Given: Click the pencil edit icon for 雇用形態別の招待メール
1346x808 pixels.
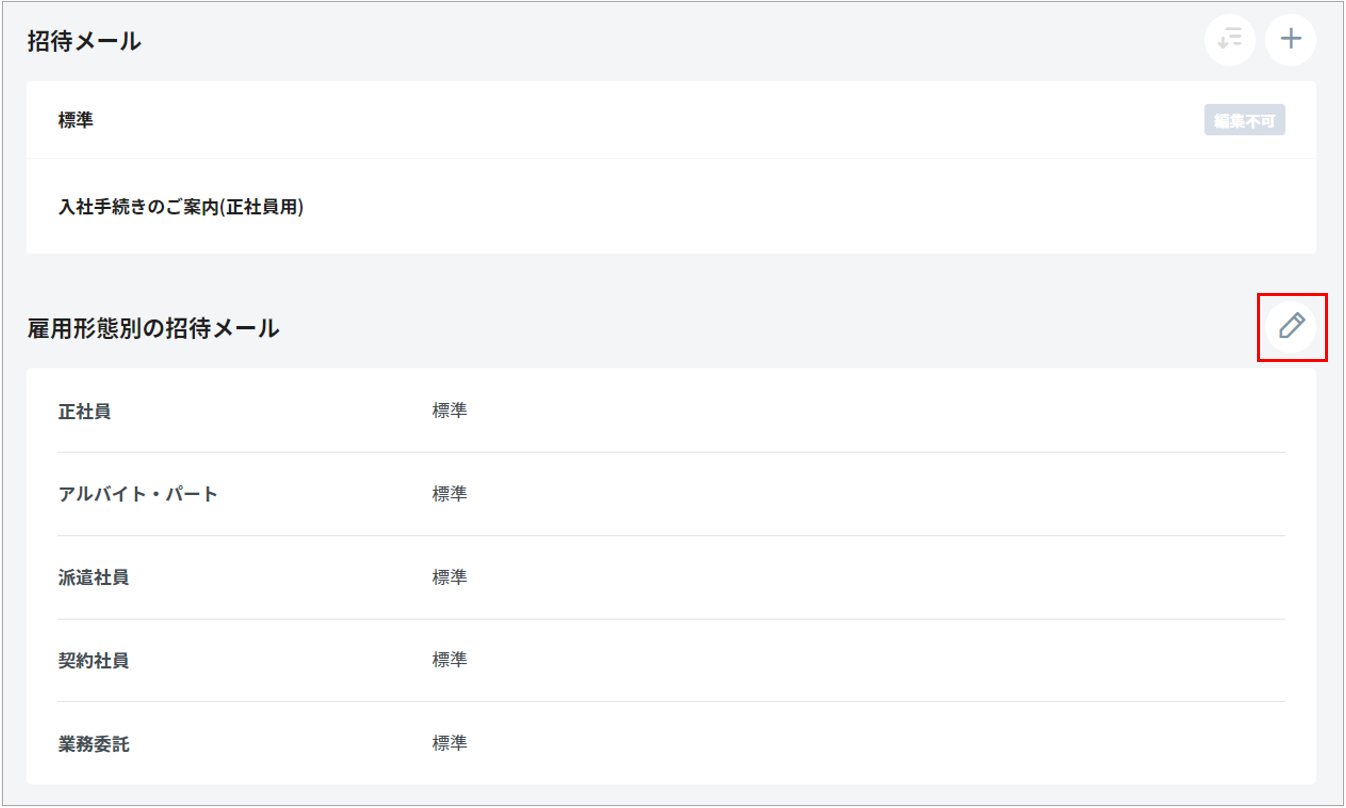Looking at the screenshot, I should [1291, 326].
